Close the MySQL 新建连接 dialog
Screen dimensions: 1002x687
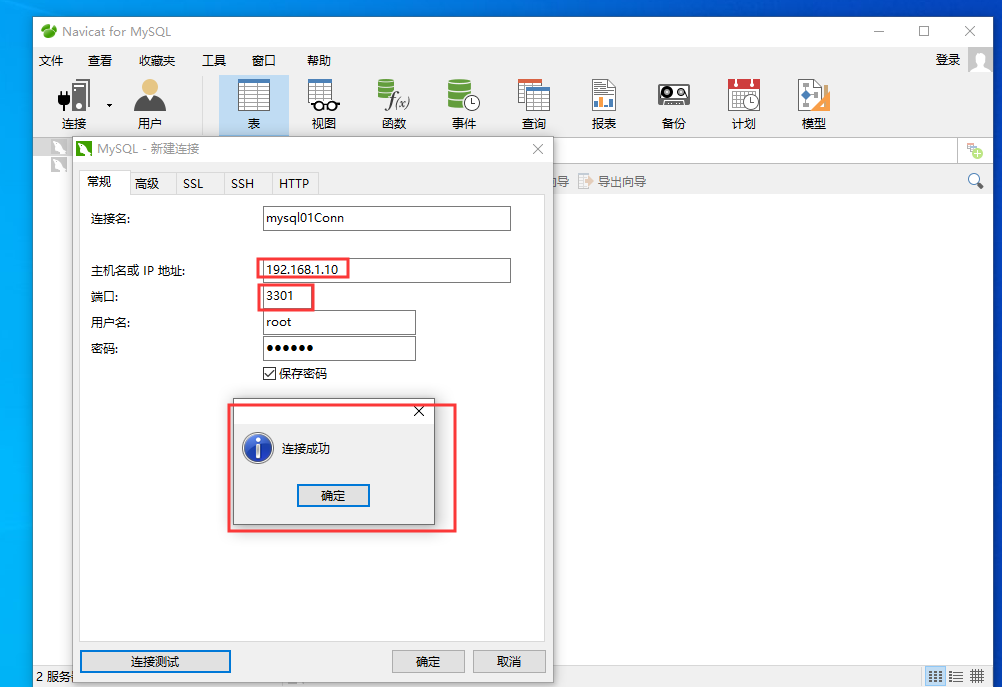pyautogui.click(x=538, y=149)
